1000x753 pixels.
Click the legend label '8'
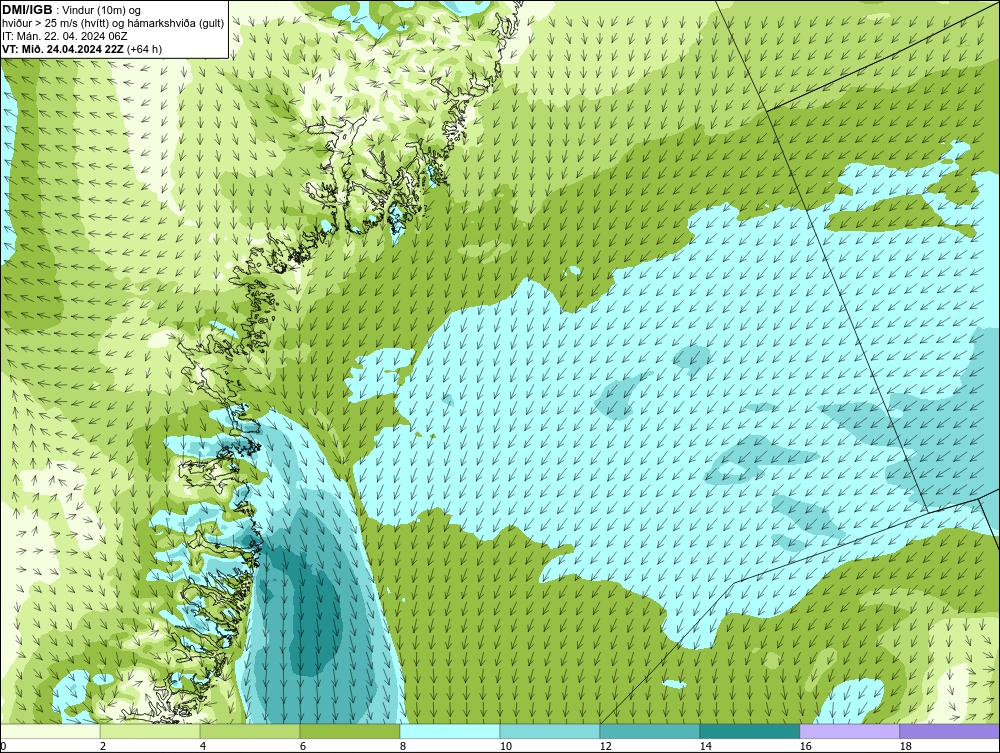[402, 746]
